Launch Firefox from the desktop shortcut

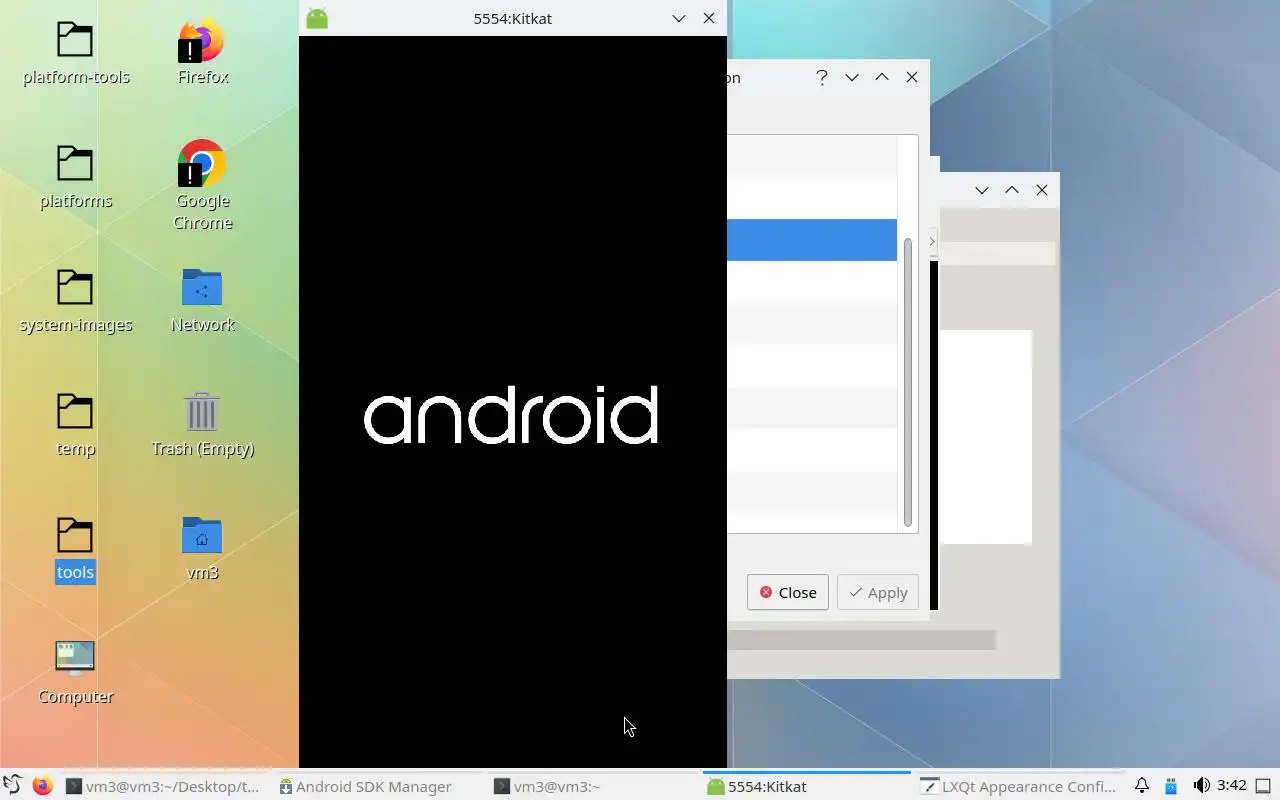tap(202, 40)
